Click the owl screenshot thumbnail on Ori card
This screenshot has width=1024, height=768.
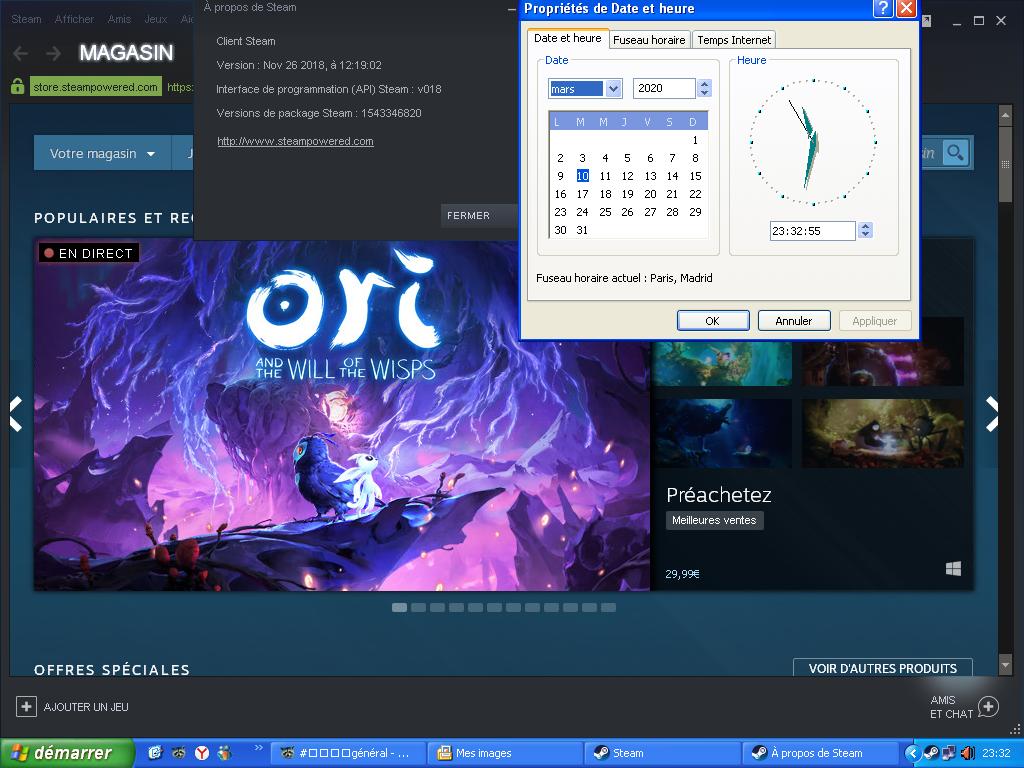[x=723, y=433]
